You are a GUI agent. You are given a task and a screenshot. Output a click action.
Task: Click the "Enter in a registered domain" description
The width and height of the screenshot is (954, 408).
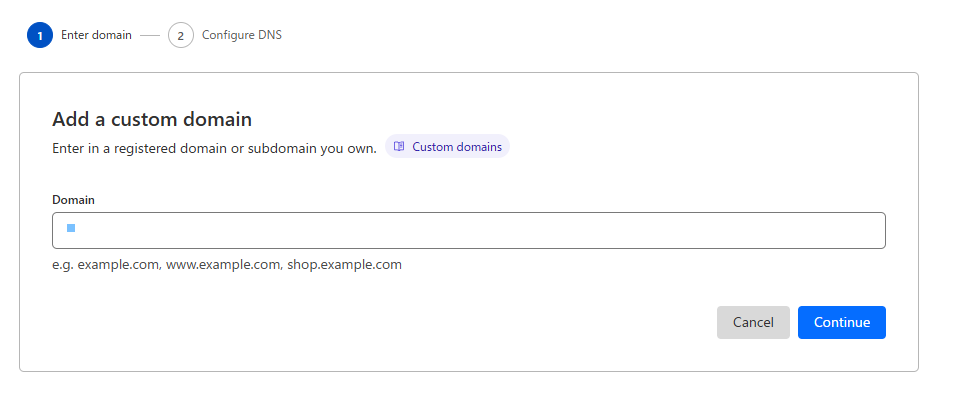click(214, 148)
